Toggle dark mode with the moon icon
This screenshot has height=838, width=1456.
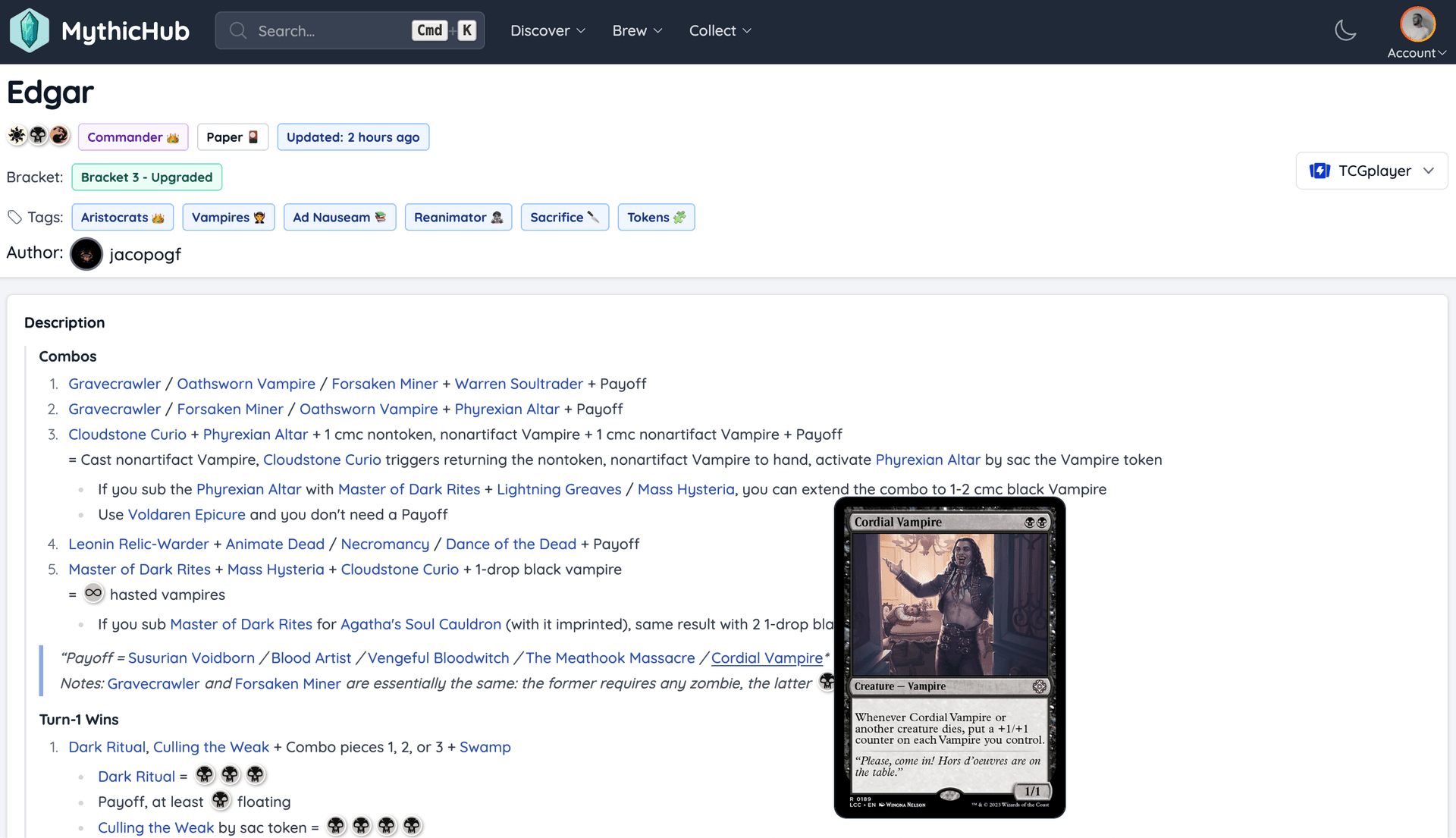(x=1345, y=30)
